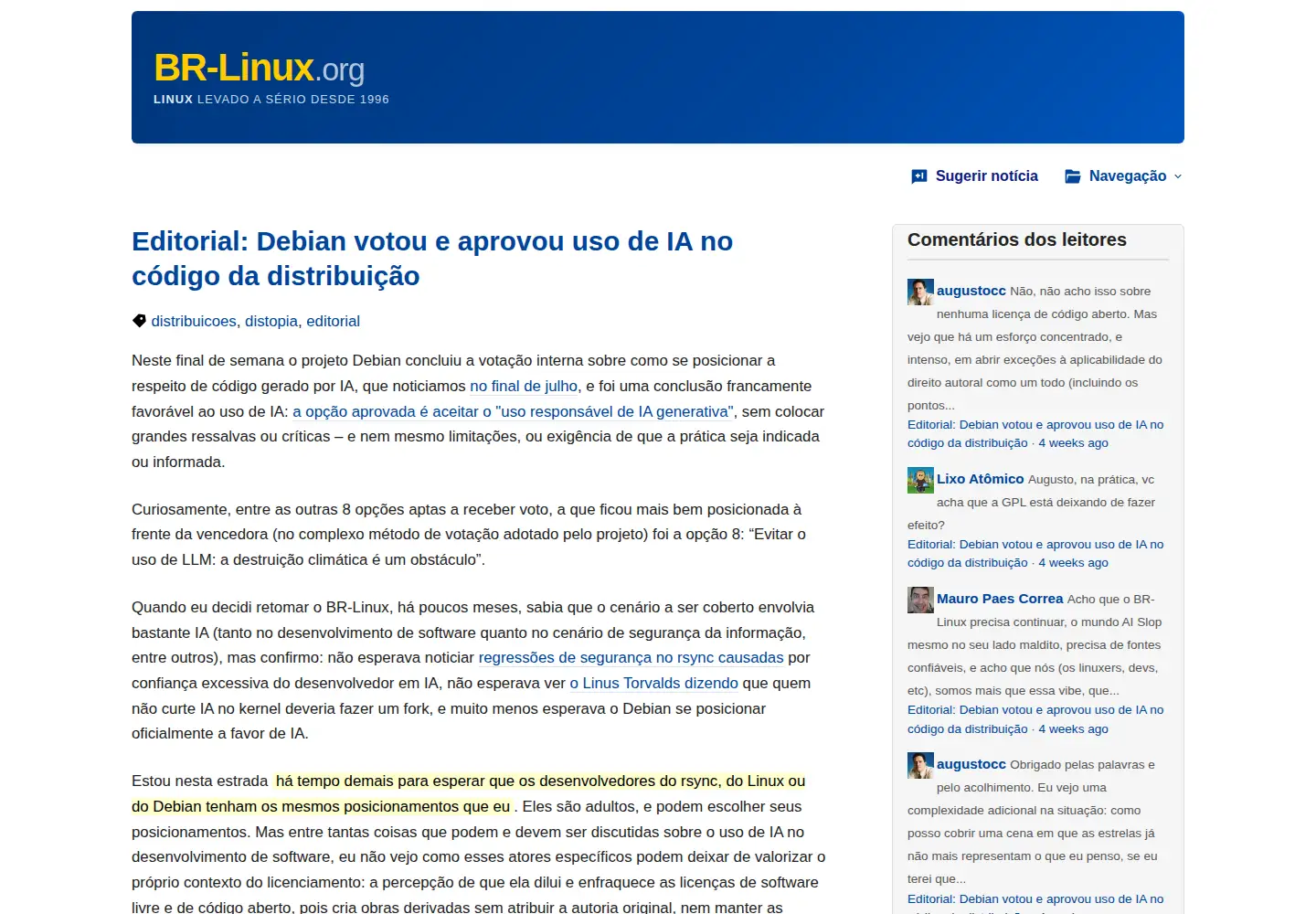This screenshot has height=914, width=1316.
Task: Open article link under augustocc's first comment
Action: point(1035,434)
